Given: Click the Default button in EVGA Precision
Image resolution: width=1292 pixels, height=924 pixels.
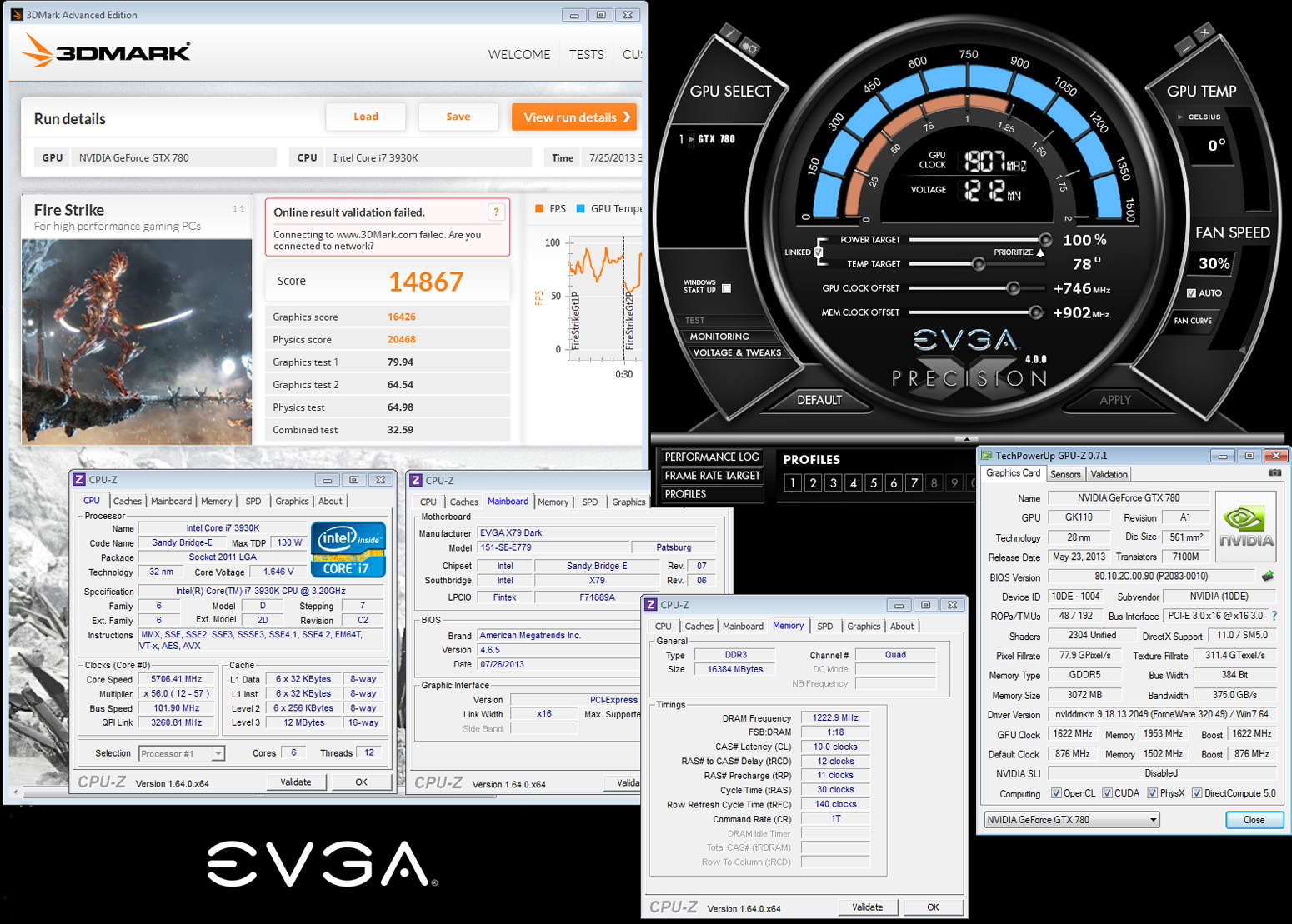Looking at the screenshot, I should [x=819, y=400].
